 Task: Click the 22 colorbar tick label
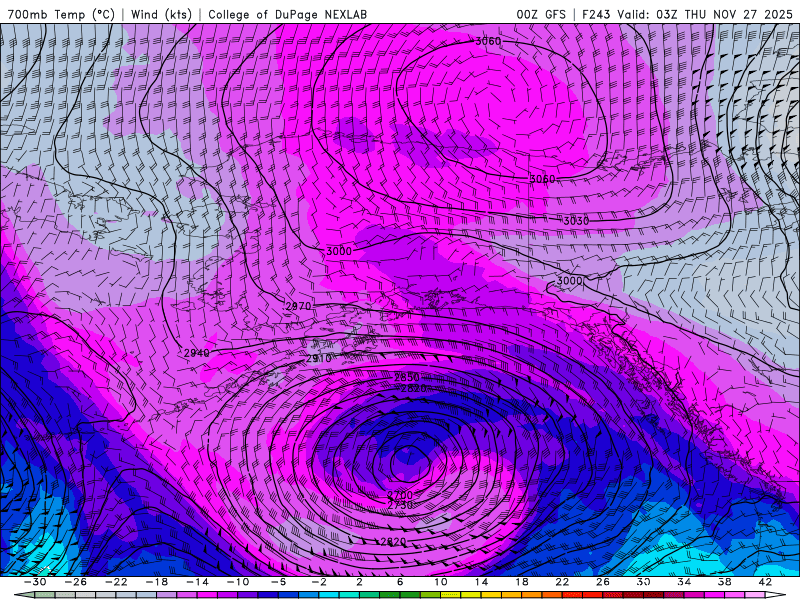(562, 582)
